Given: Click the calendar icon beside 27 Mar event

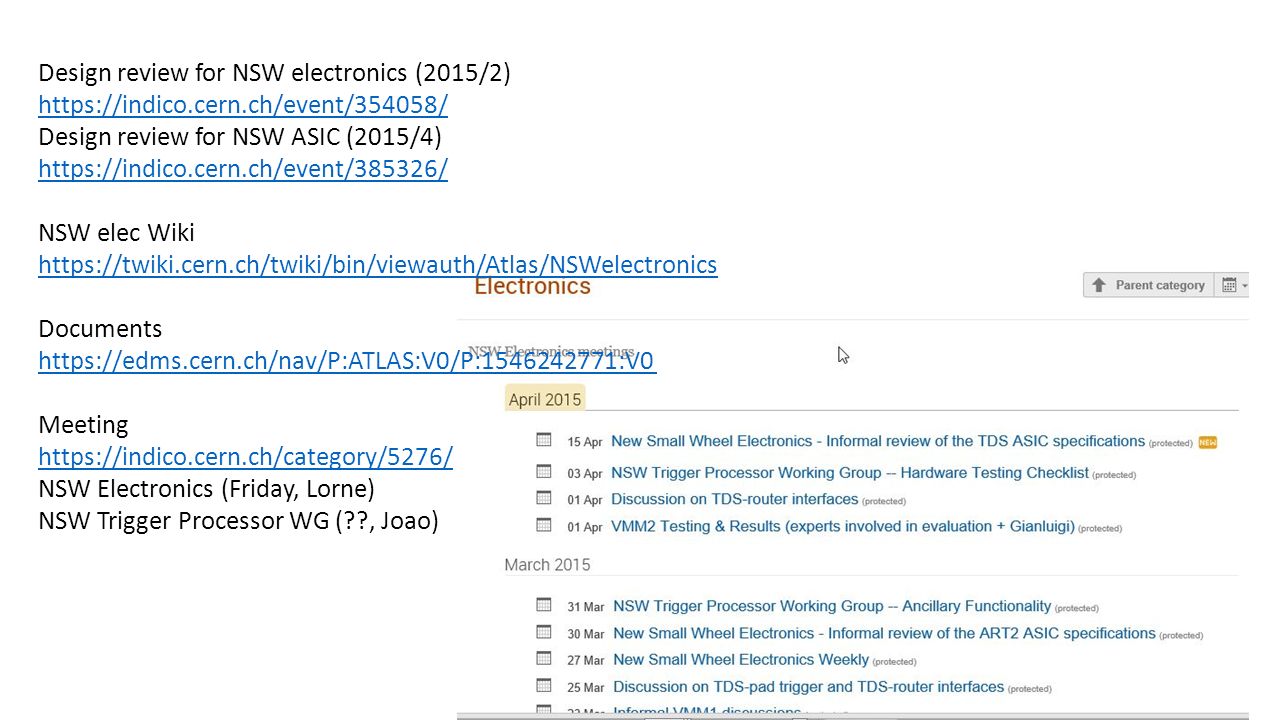Looking at the screenshot, I should pyautogui.click(x=544, y=659).
